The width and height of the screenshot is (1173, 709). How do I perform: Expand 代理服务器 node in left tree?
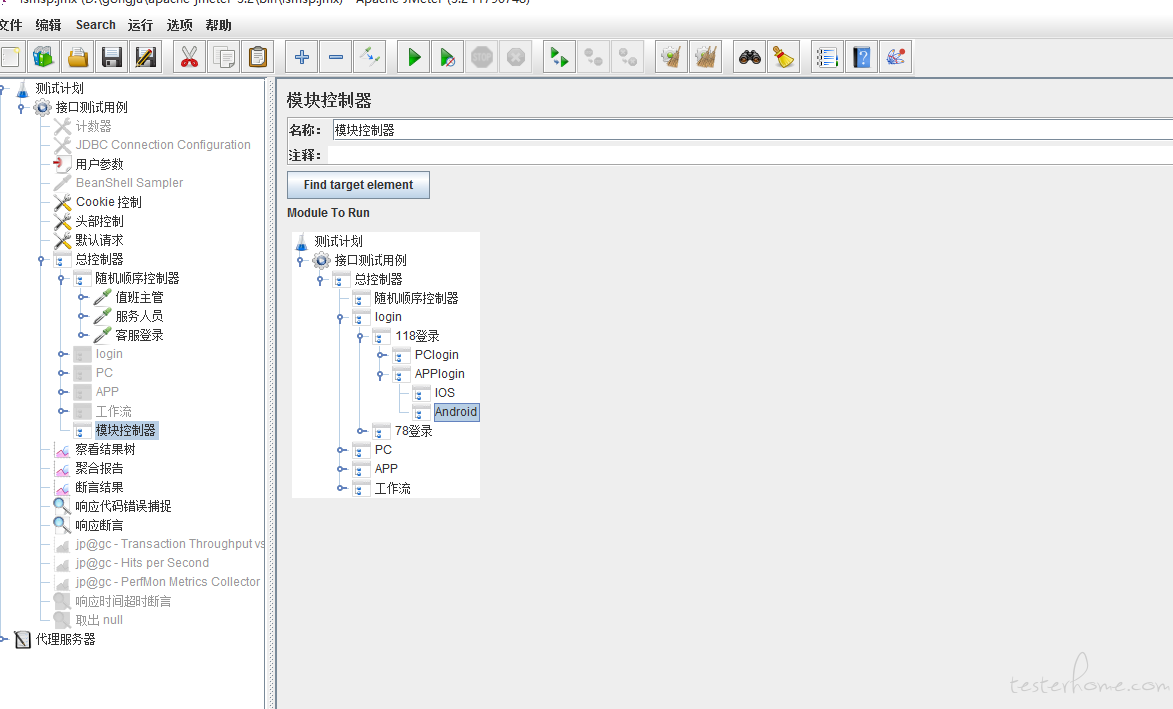pyautogui.click(x=3, y=639)
